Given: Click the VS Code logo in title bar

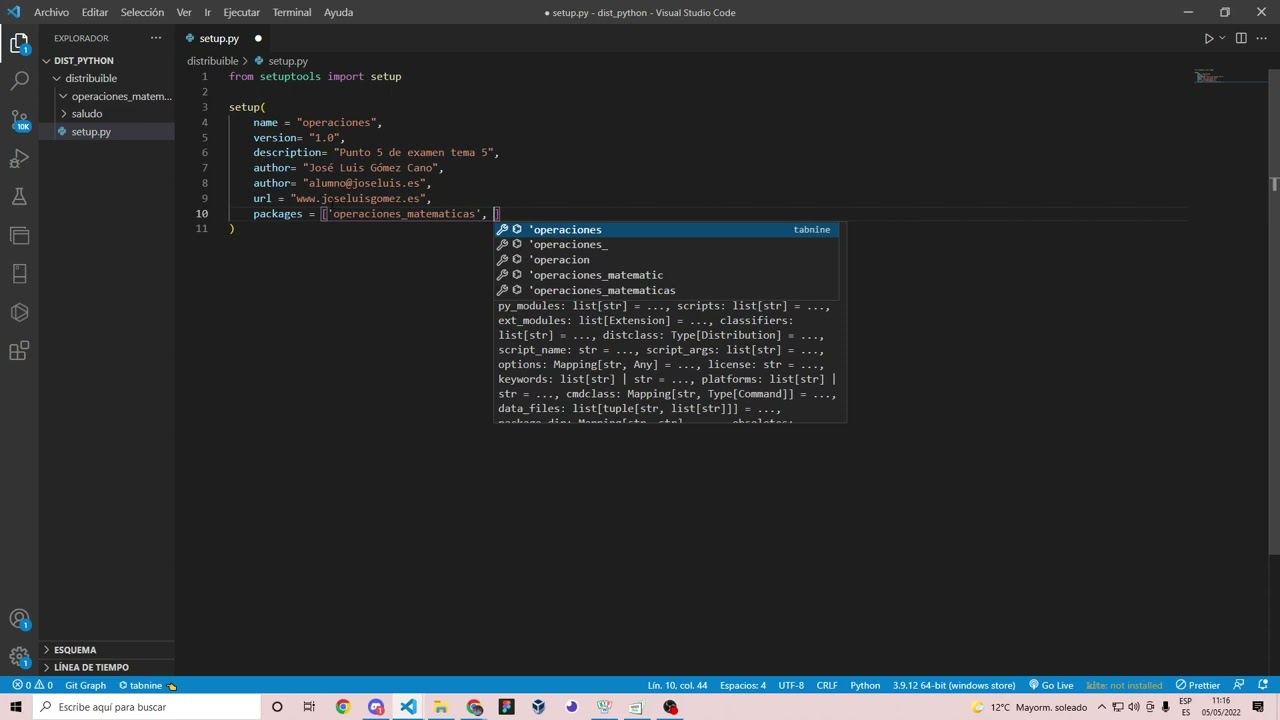Looking at the screenshot, I should coord(14,12).
